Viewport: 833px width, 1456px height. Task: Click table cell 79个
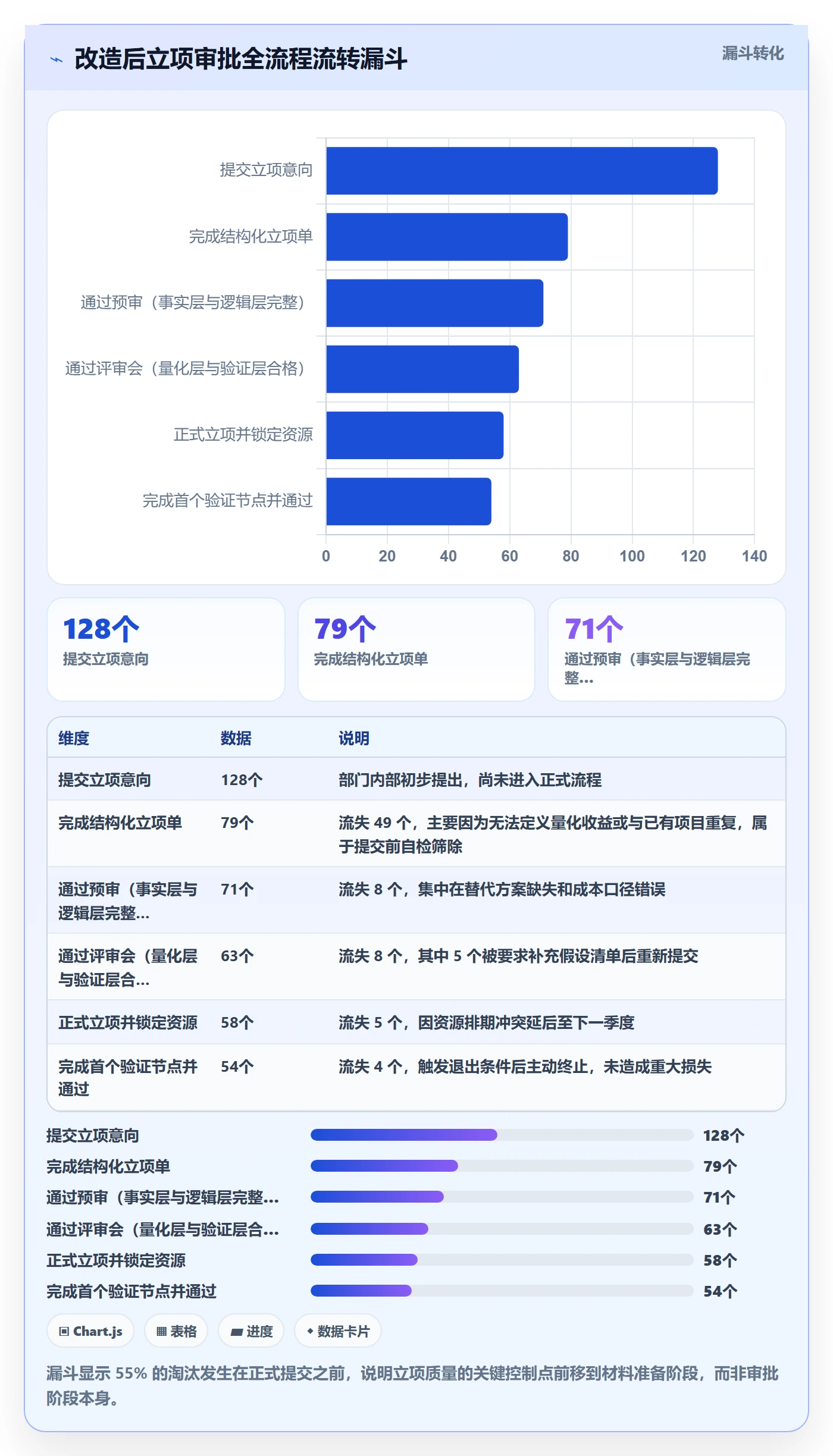coord(237,823)
